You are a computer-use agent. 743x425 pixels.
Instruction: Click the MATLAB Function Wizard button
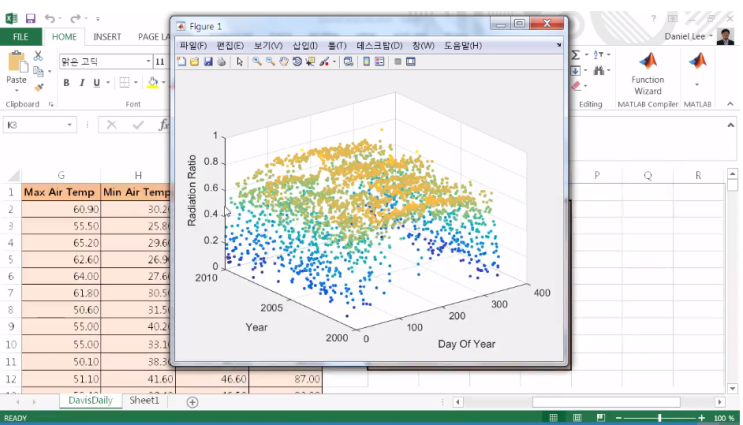point(648,74)
